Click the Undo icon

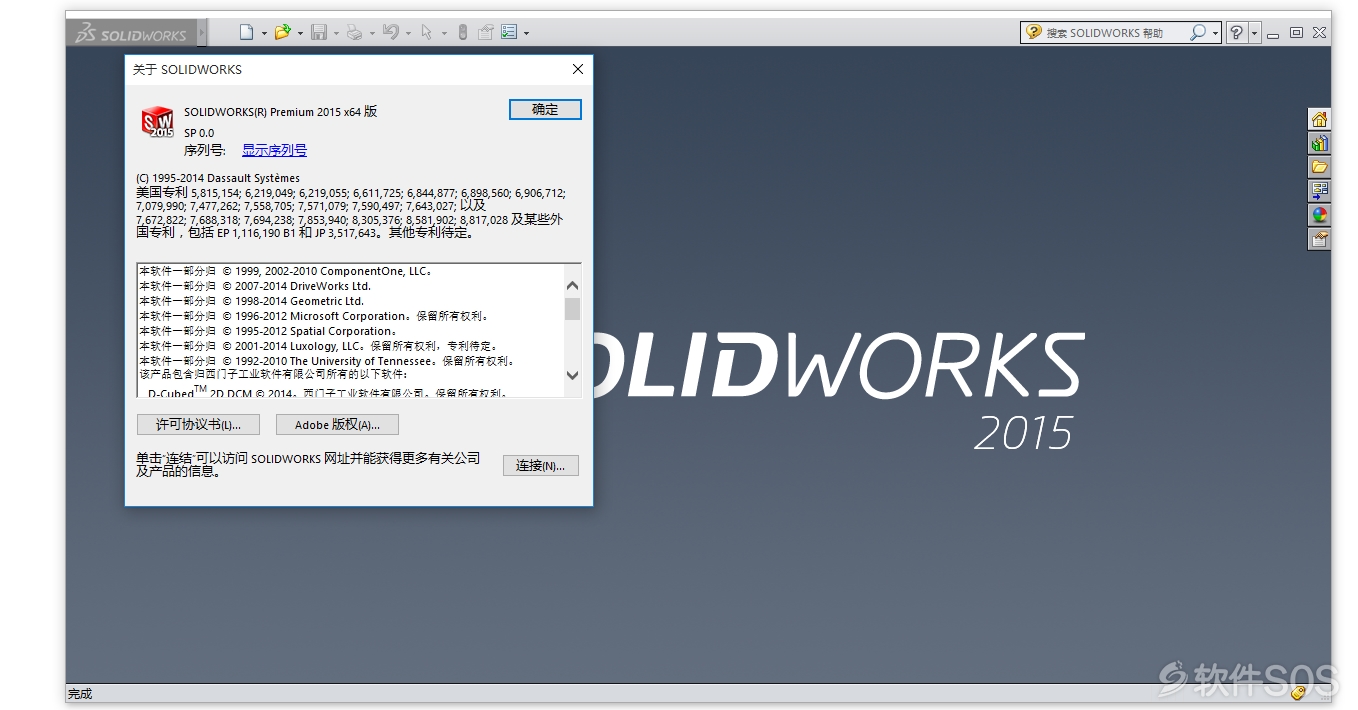tap(391, 33)
